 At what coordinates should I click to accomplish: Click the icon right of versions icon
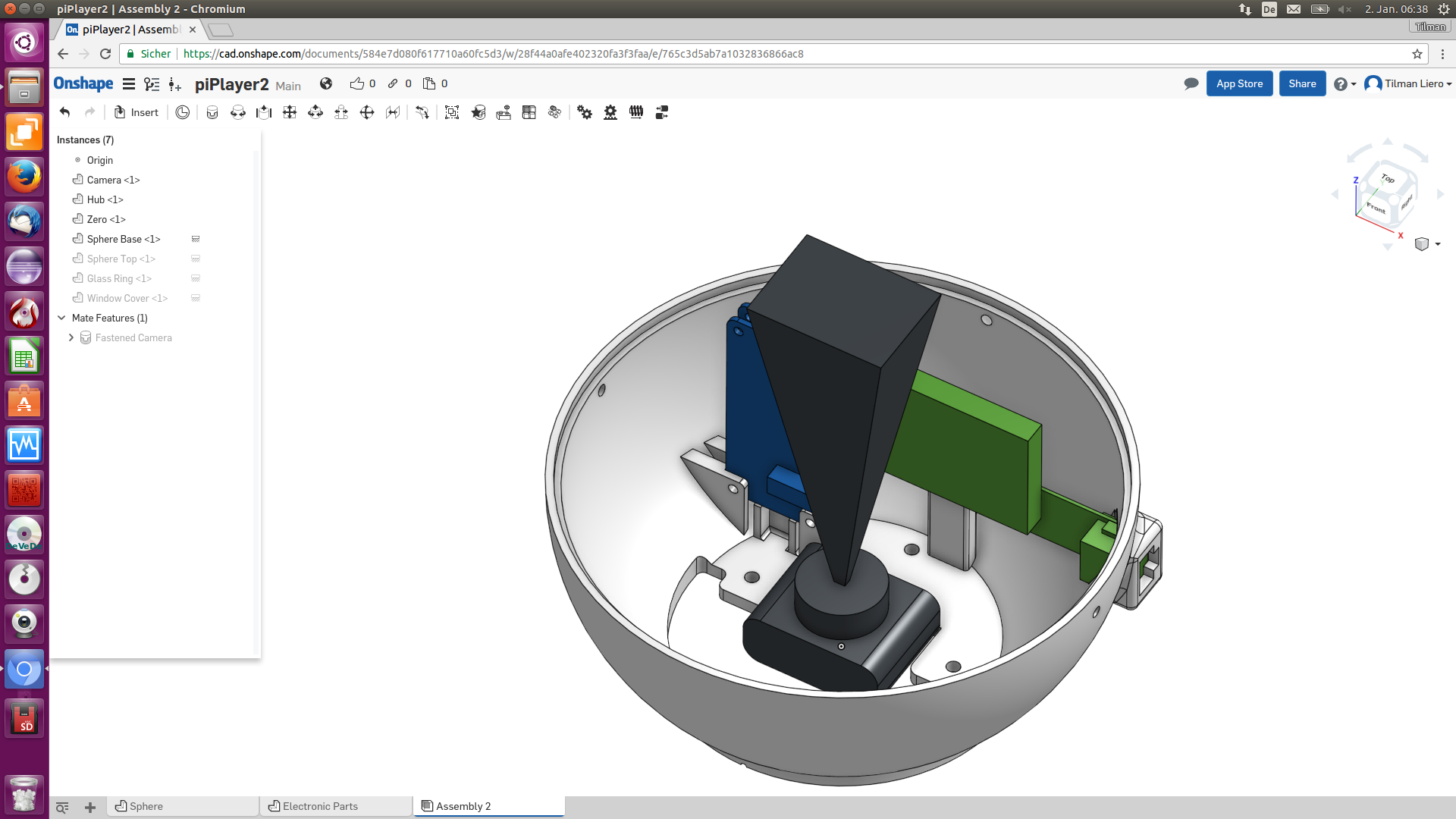click(x=175, y=84)
